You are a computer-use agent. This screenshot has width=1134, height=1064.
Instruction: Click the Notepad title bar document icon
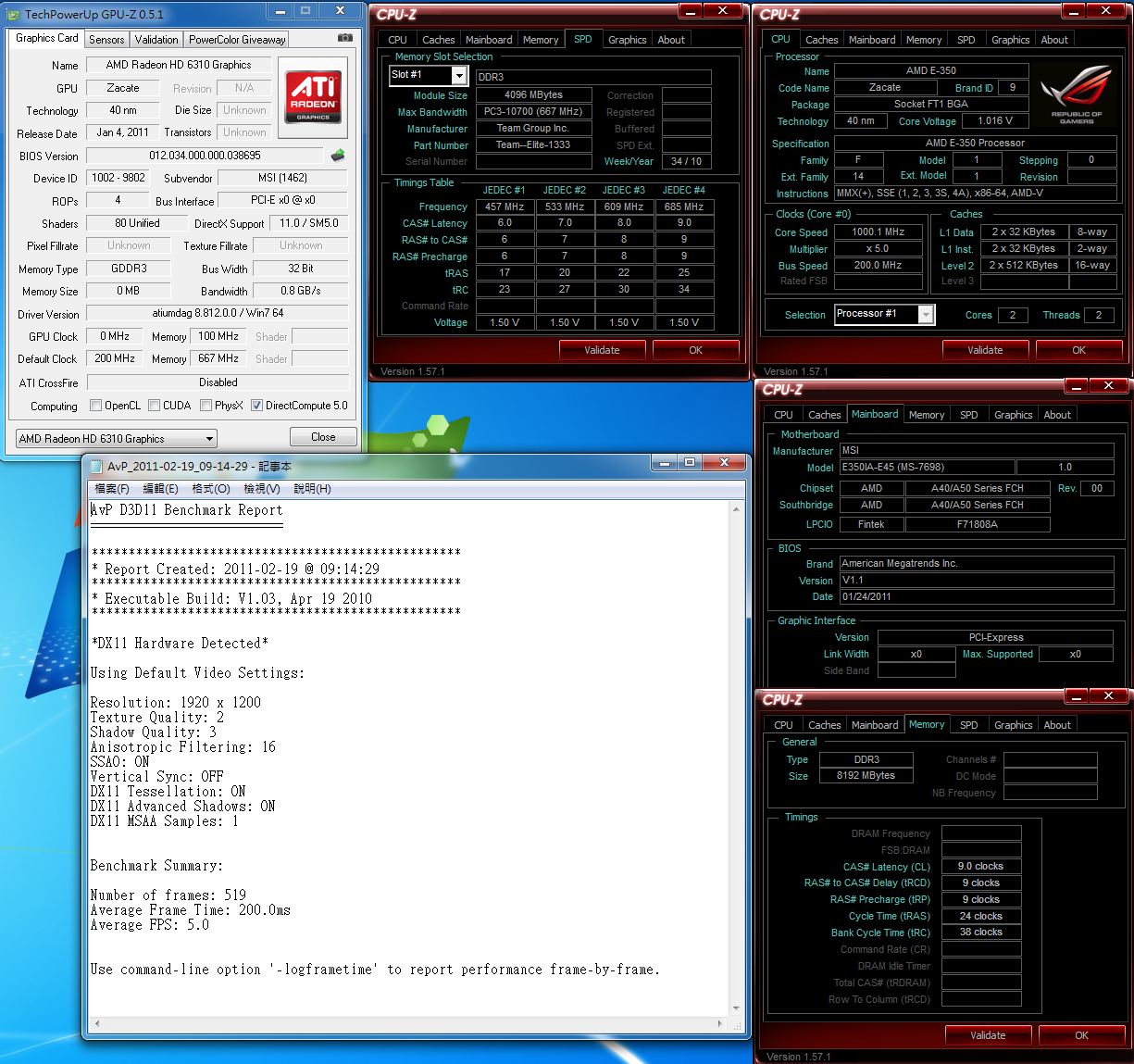point(94,466)
